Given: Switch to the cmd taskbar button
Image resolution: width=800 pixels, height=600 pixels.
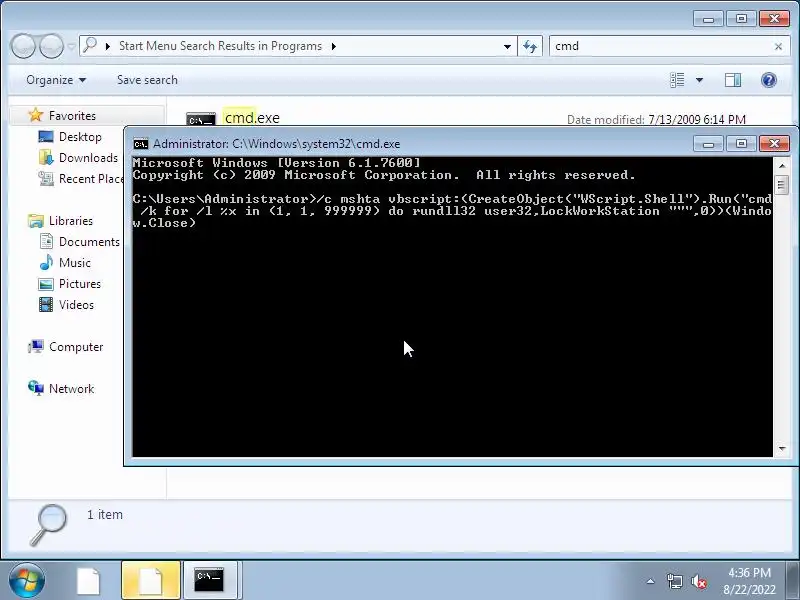Looking at the screenshot, I should [210, 580].
